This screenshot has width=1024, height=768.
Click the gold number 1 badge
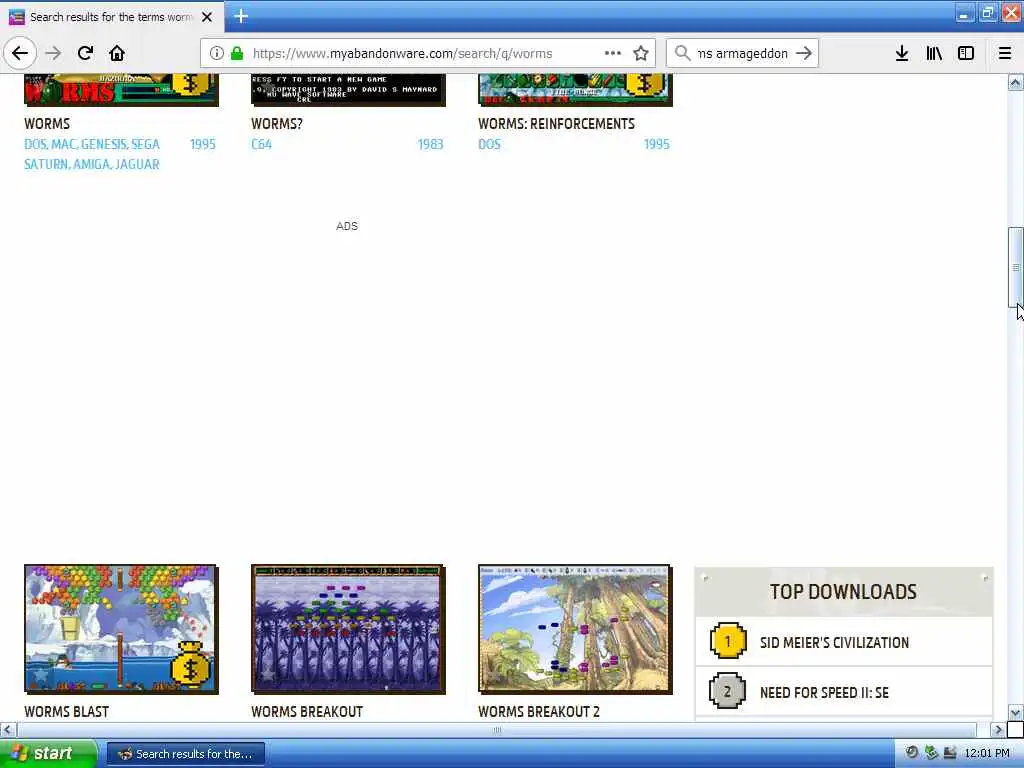728,641
